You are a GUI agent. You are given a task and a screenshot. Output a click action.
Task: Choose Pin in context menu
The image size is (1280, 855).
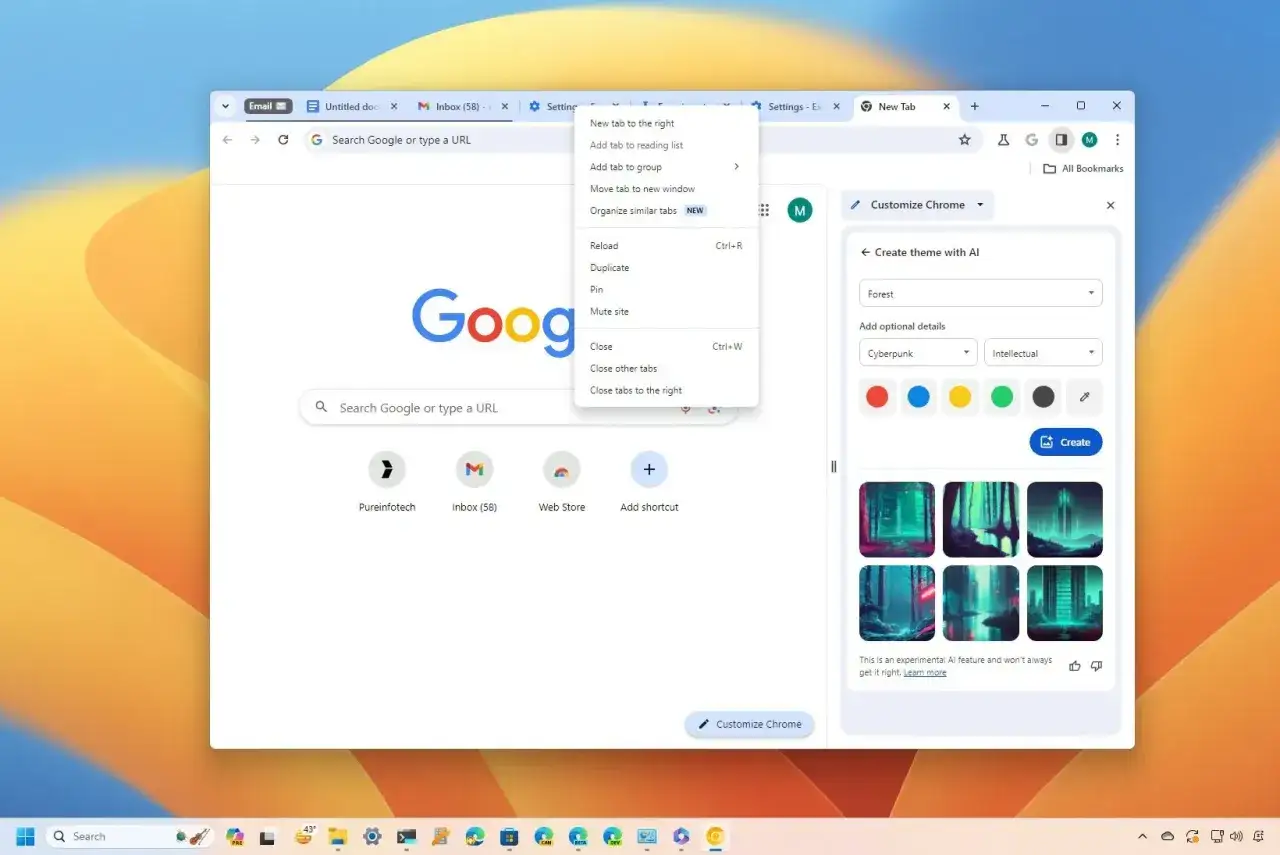(x=666, y=289)
